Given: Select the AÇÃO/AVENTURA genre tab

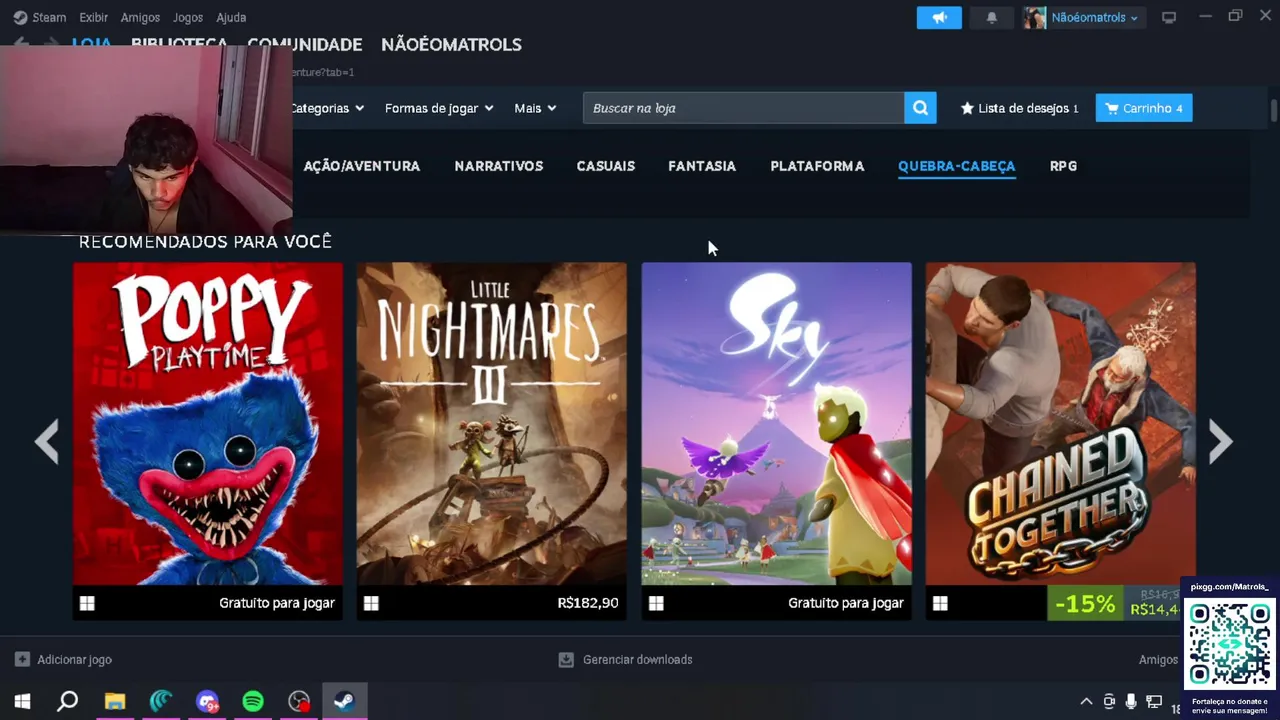Looking at the screenshot, I should tap(362, 166).
